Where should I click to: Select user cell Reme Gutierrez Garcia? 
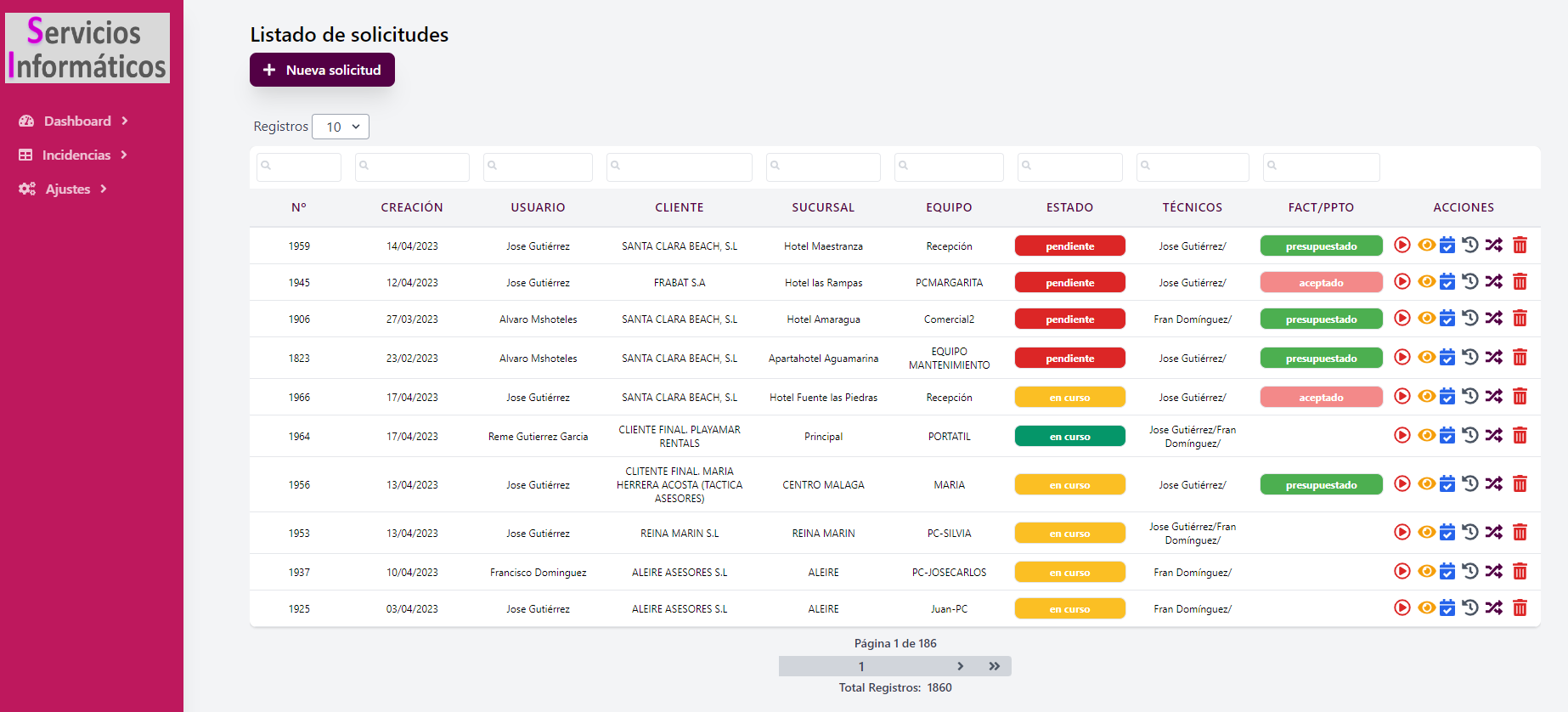tap(538, 437)
